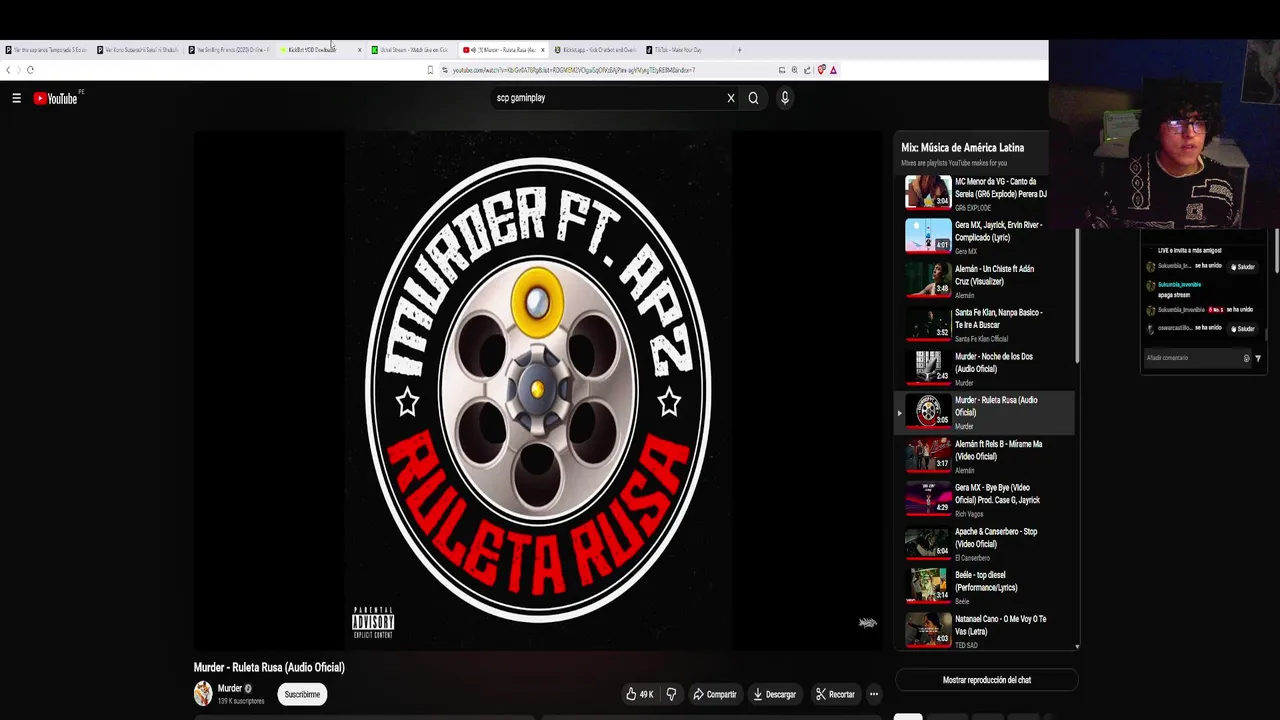Play Gera MX - Bye Bye video
Image resolution: width=1280 pixels, height=720 pixels.
click(x=984, y=499)
